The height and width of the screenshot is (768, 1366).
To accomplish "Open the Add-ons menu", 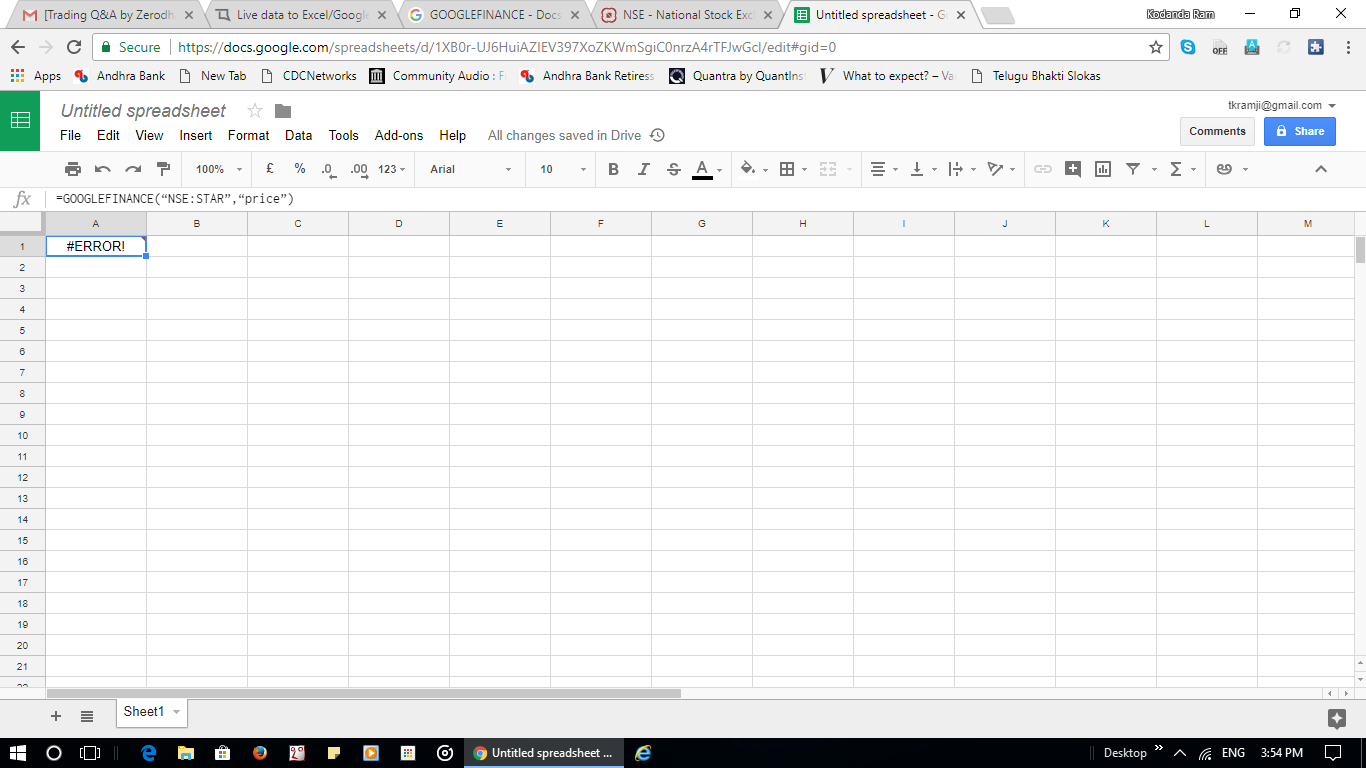I will pos(398,135).
